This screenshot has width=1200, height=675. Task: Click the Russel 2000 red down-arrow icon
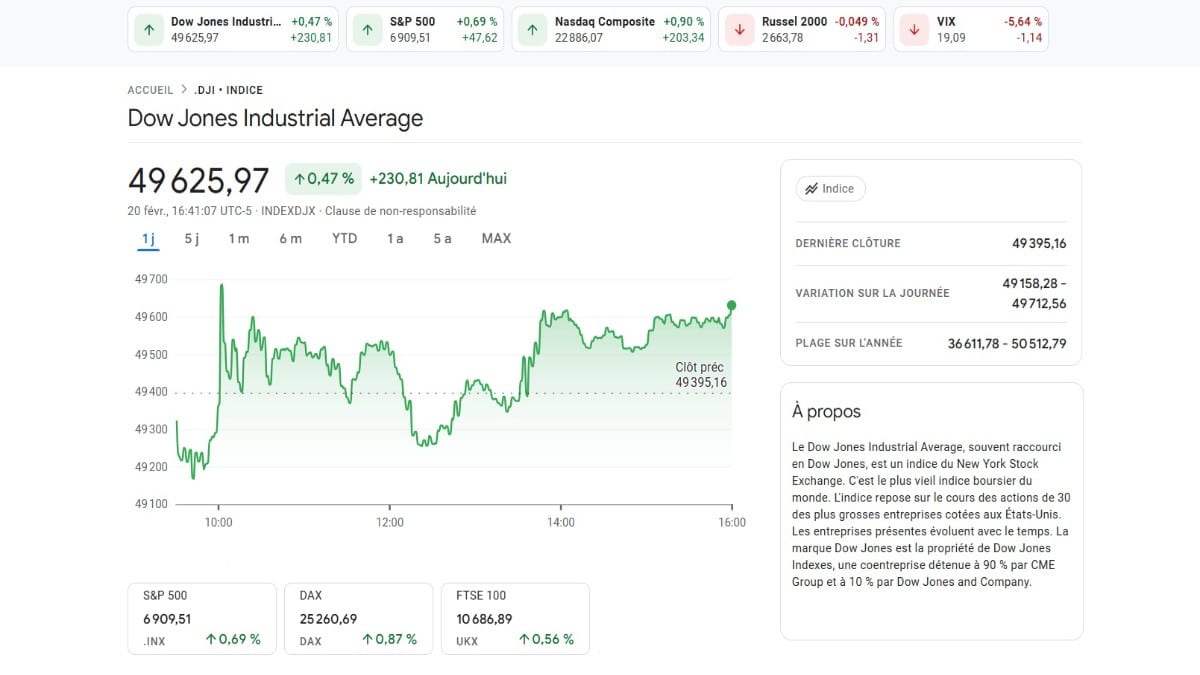739,30
